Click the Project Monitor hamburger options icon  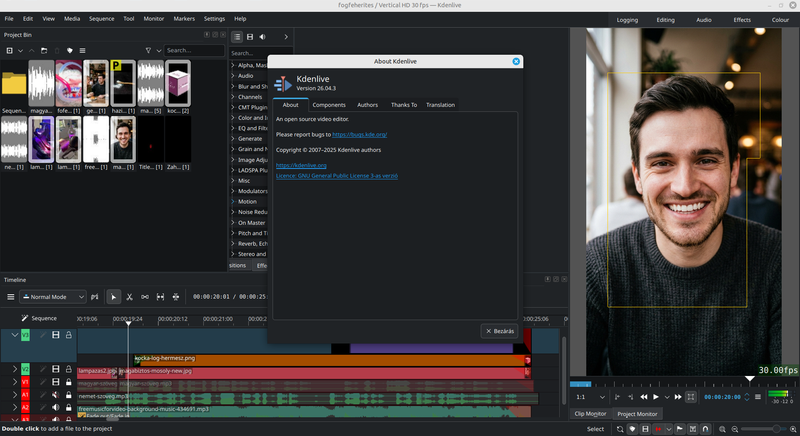[758, 397]
